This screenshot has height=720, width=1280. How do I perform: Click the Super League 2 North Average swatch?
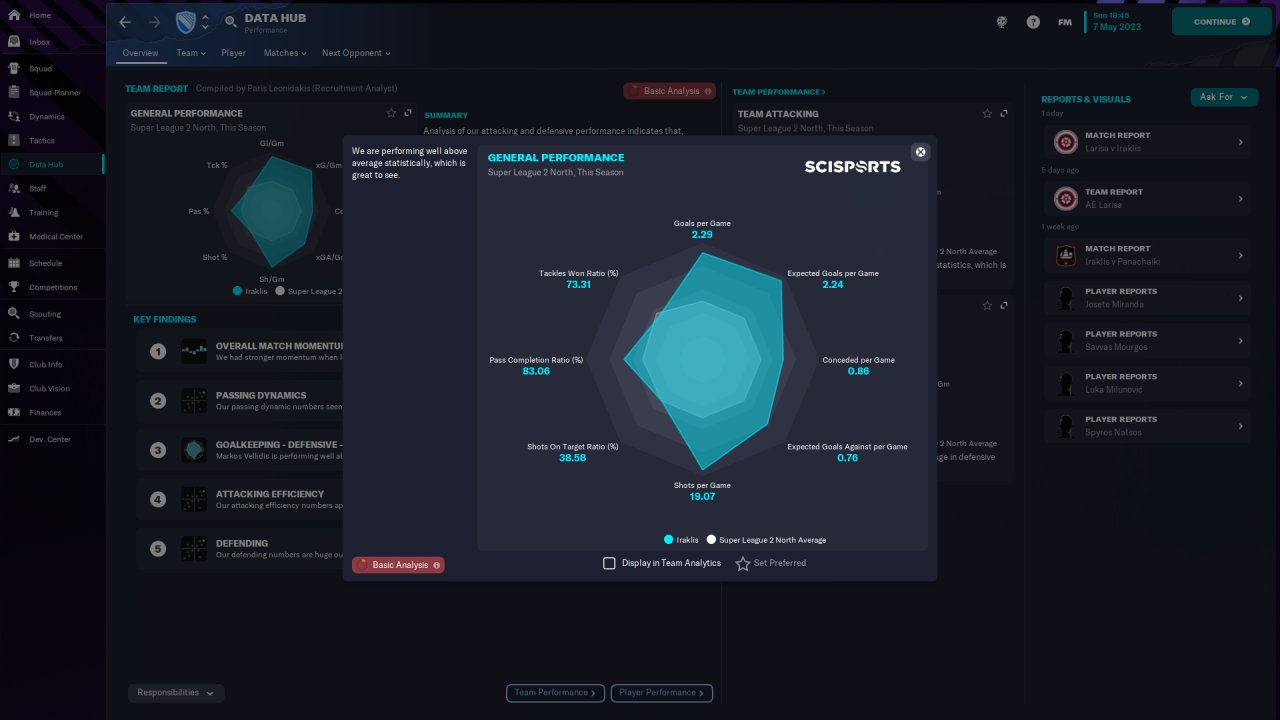pos(711,540)
